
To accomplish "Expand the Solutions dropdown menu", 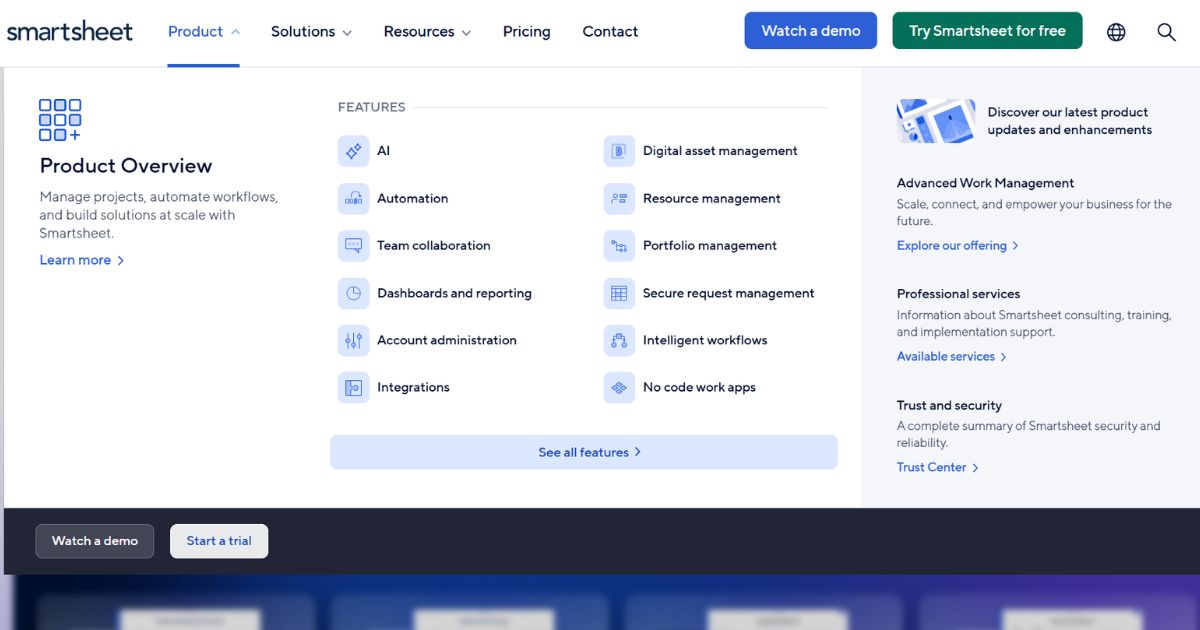I will [x=311, y=32].
